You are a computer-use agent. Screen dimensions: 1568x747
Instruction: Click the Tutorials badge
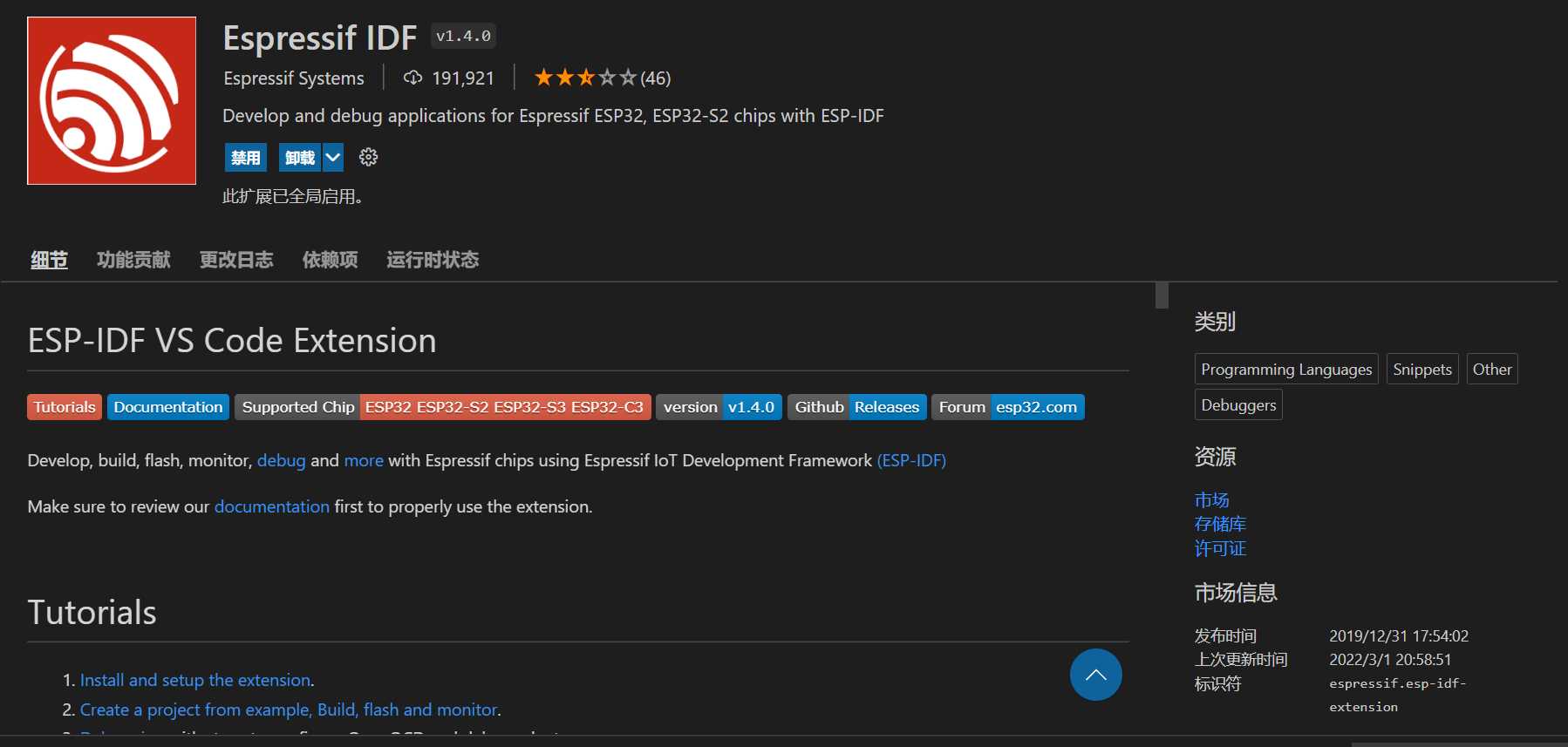point(65,407)
